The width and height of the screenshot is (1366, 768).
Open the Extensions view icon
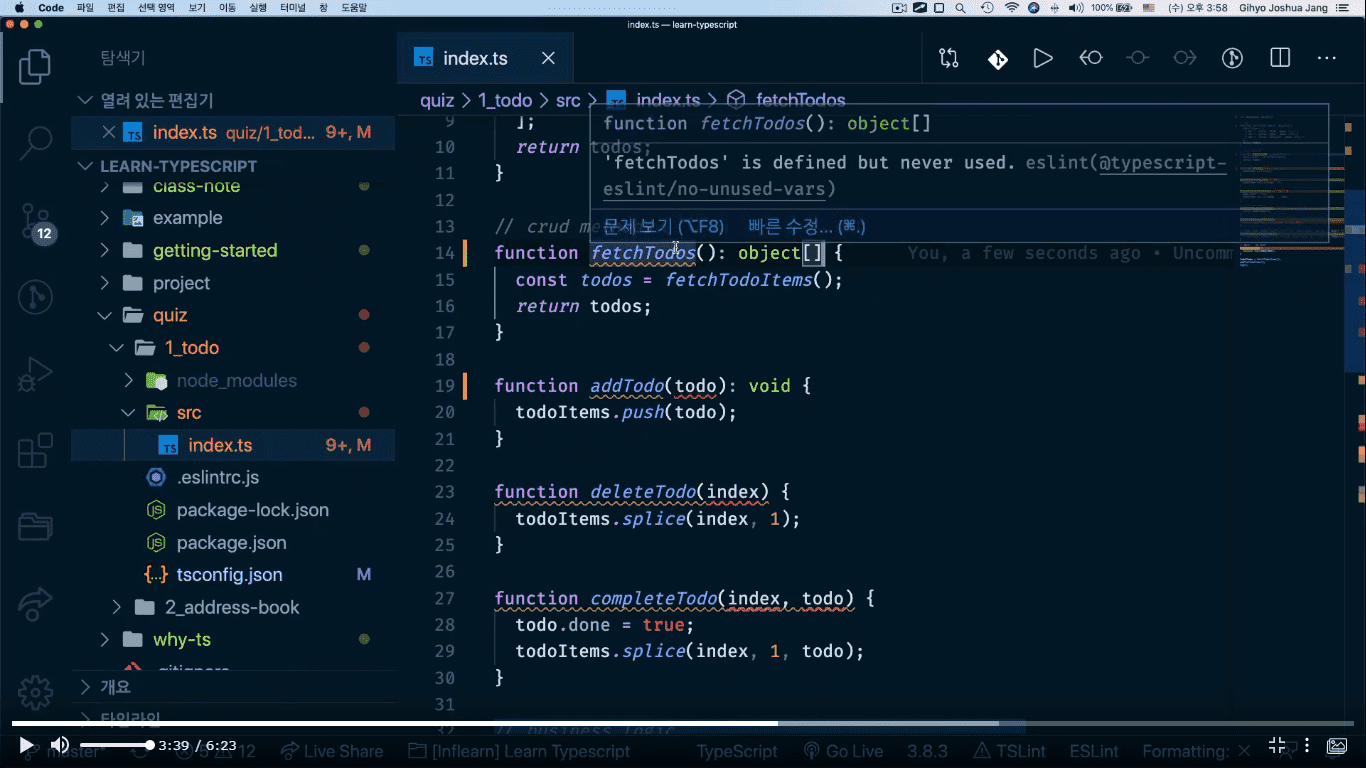pos(35,451)
